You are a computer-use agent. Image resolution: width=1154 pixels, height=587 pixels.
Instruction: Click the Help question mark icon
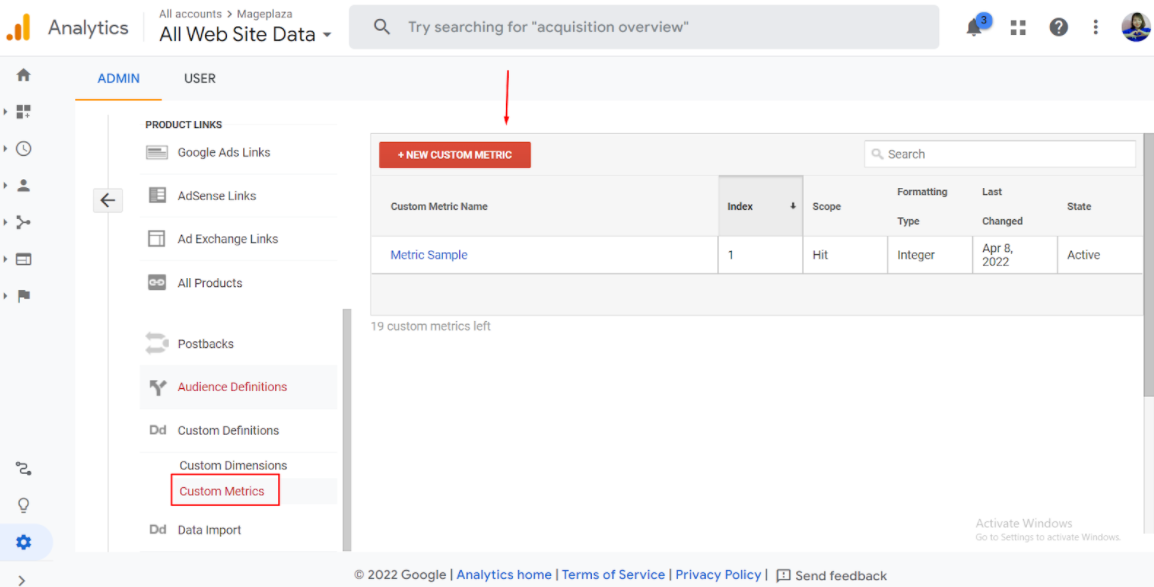coord(1058,28)
